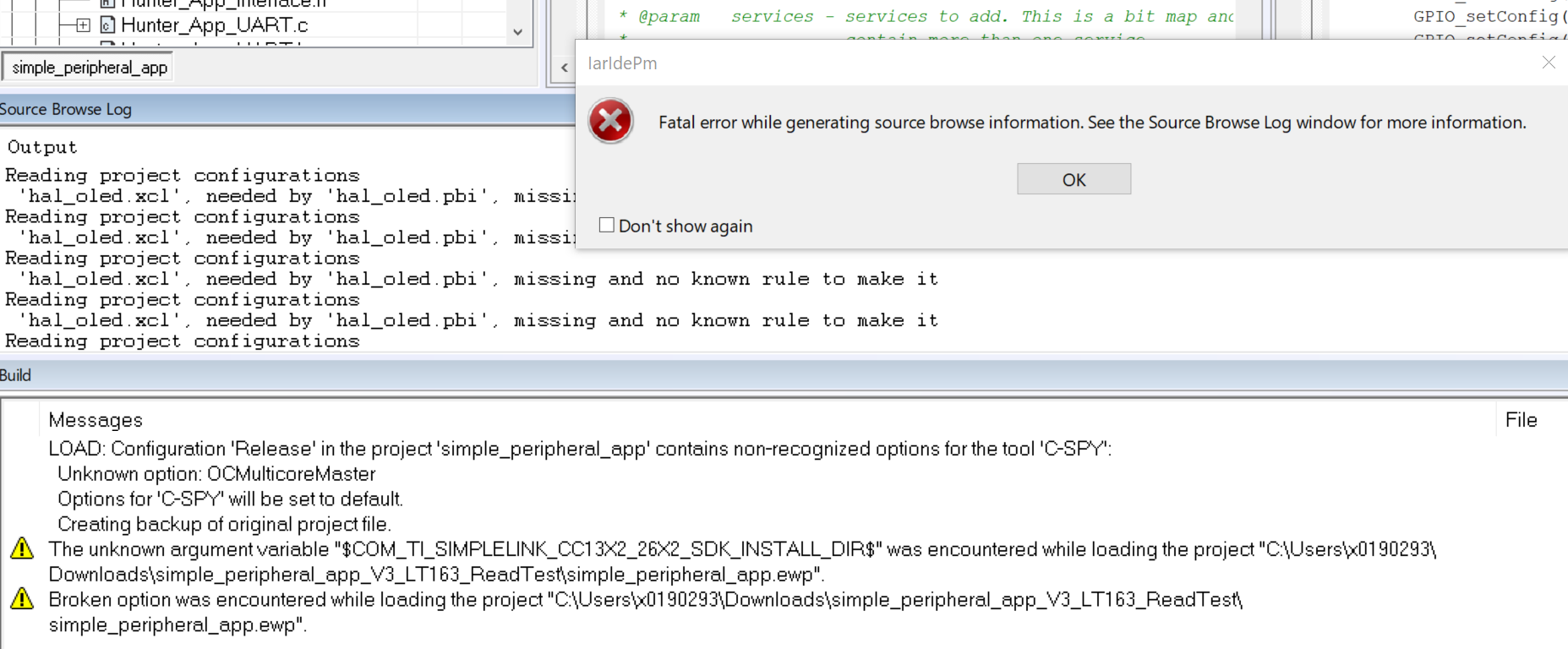Expand the Hunter_App_UART.c tree node
This screenshot has width=1568, height=649.
click(x=83, y=25)
